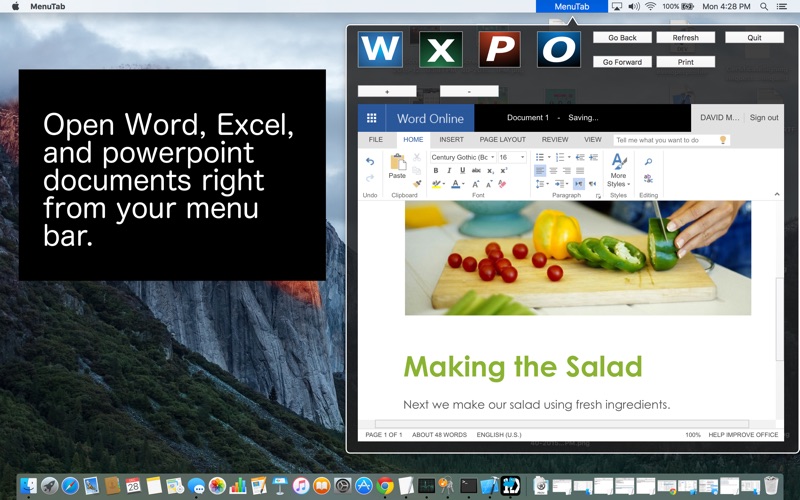Click the Quit button
The height and width of the screenshot is (500, 800).
(x=755, y=37)
